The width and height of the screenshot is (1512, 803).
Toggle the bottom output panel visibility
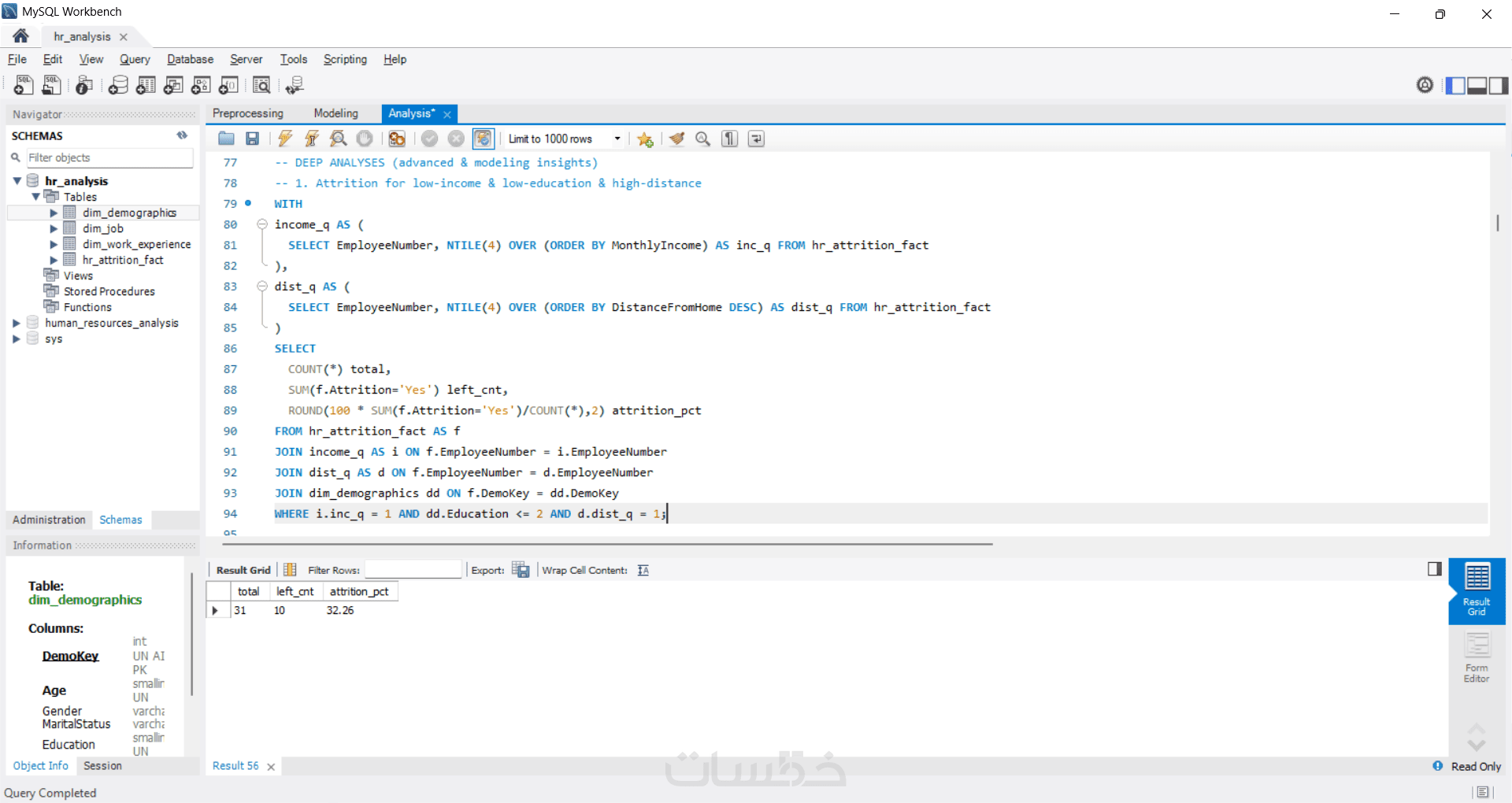1477,85
